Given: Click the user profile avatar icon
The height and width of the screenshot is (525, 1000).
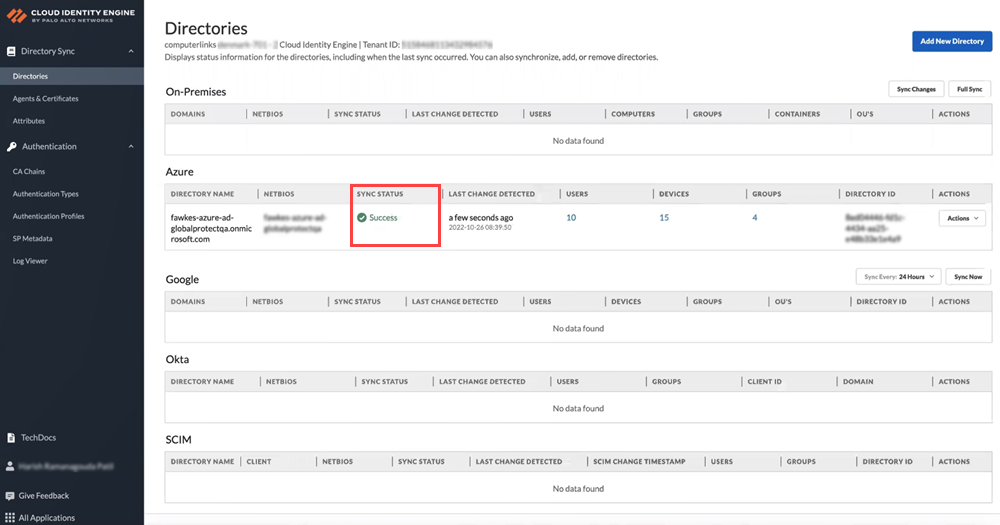Looking at the screenshot, I should coord(11,466).
